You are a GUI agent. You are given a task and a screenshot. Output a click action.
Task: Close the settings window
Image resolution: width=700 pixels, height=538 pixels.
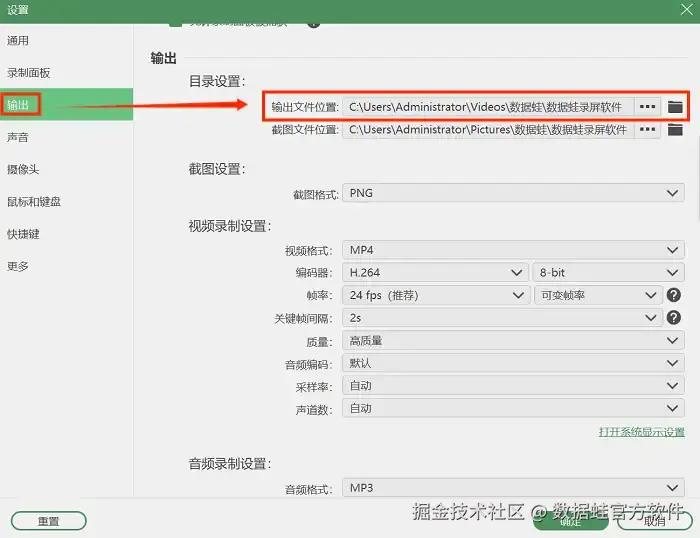[686, 9]
